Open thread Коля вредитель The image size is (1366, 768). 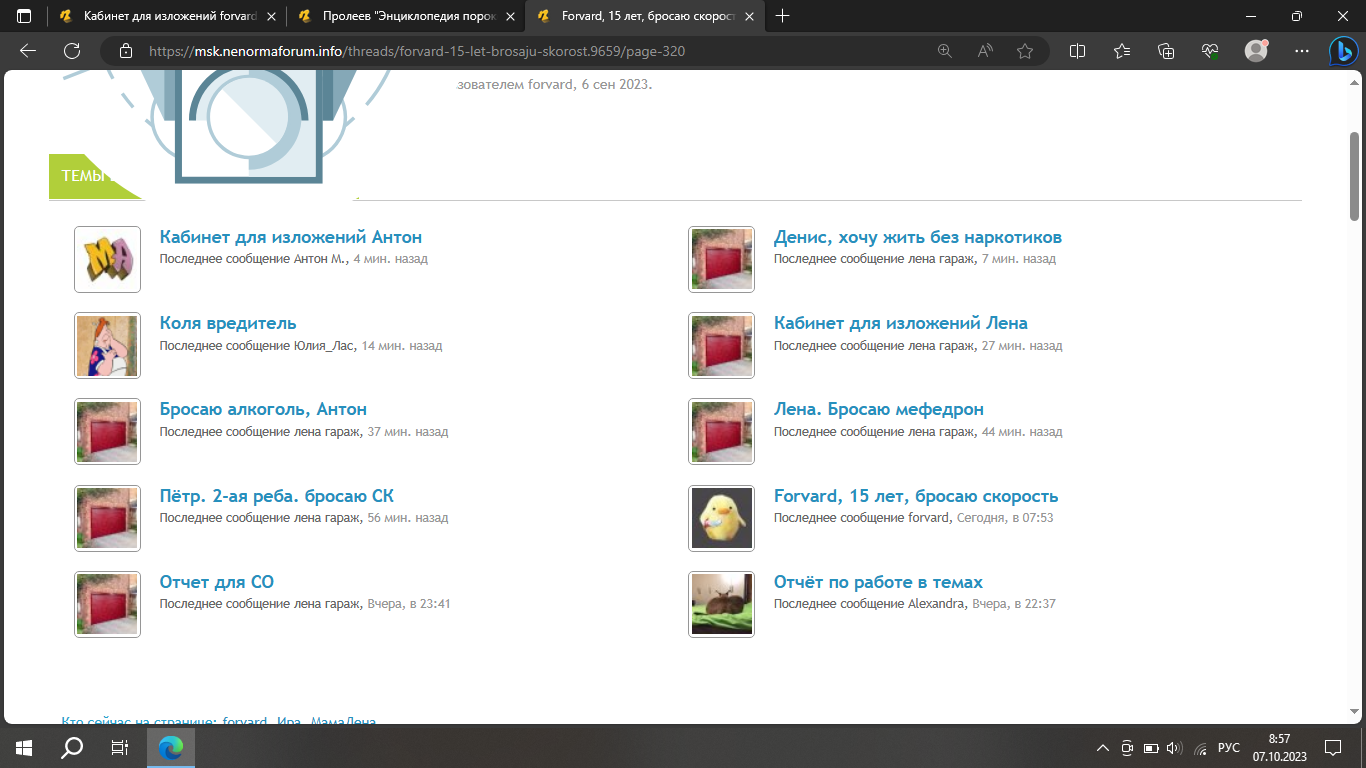[228, 323]
